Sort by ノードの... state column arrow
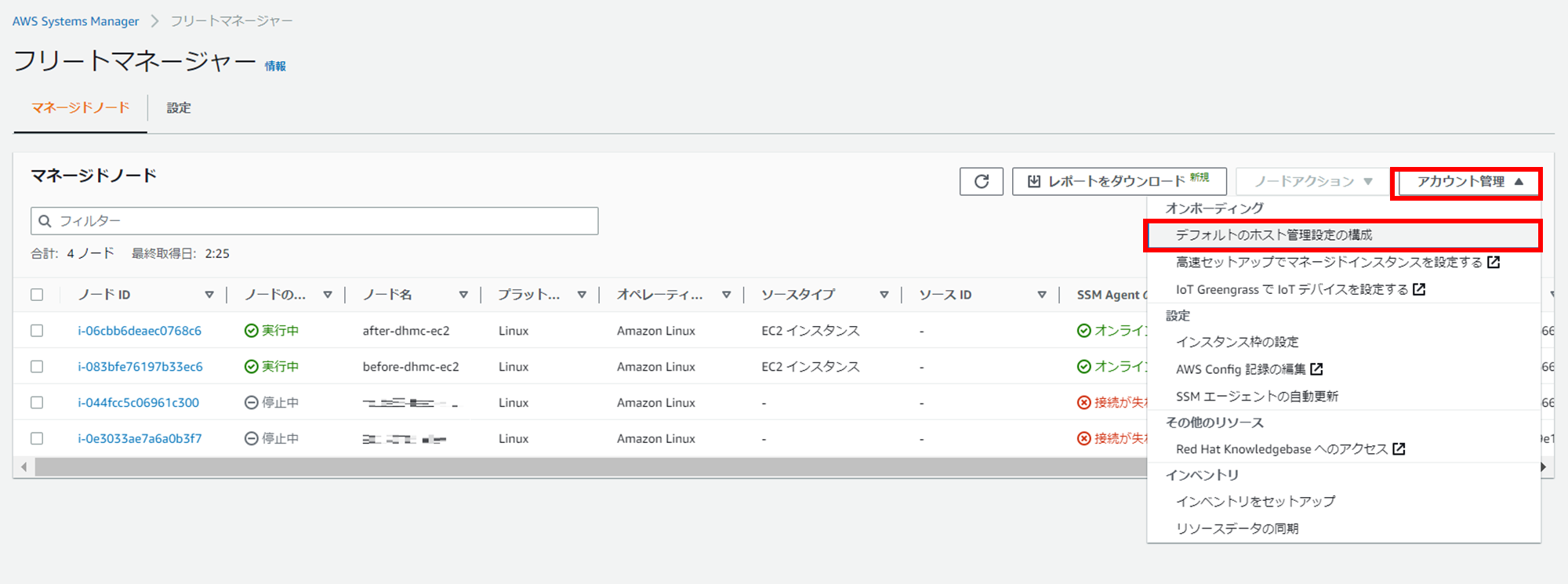 [328, 295]
